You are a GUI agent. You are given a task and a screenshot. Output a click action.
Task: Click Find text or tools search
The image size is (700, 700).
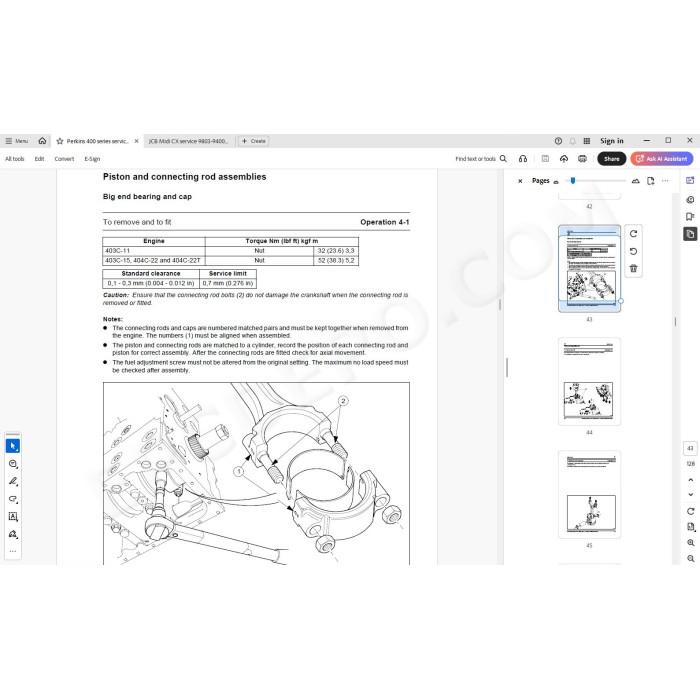[481, 159]
